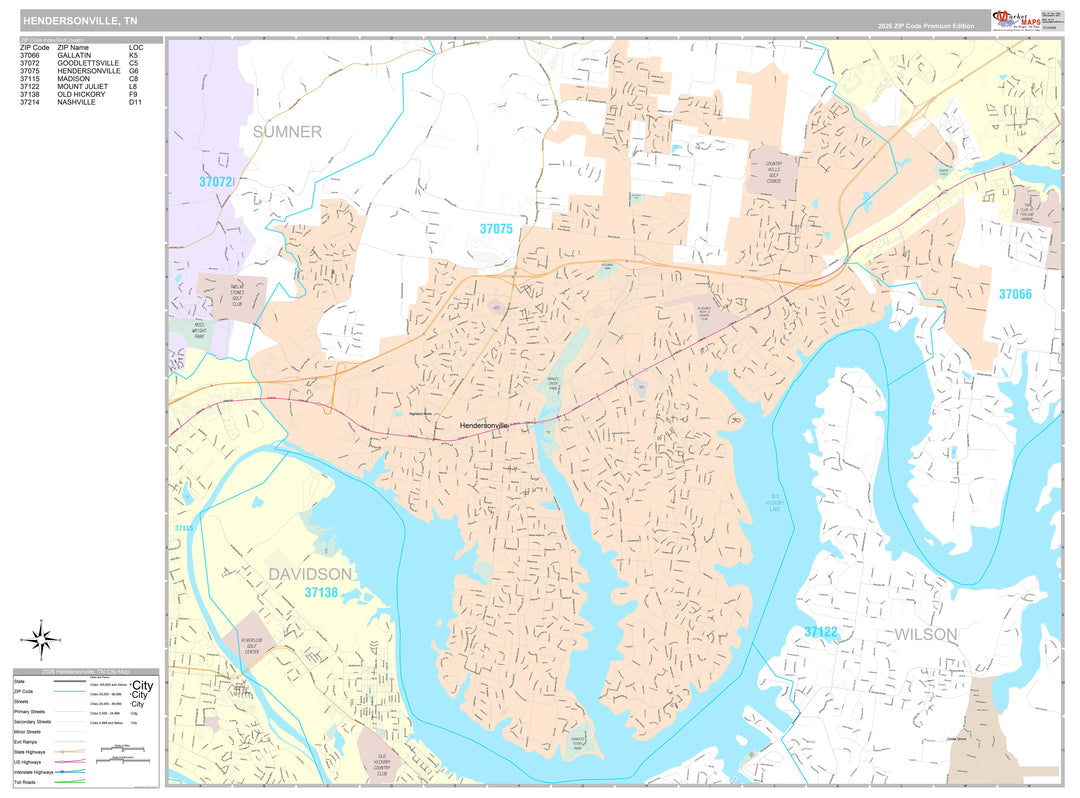Viewport: 1080px width, 798px height.
Task: Click the Interstate Highways blue line sample
Action: (x=70, y=772)
